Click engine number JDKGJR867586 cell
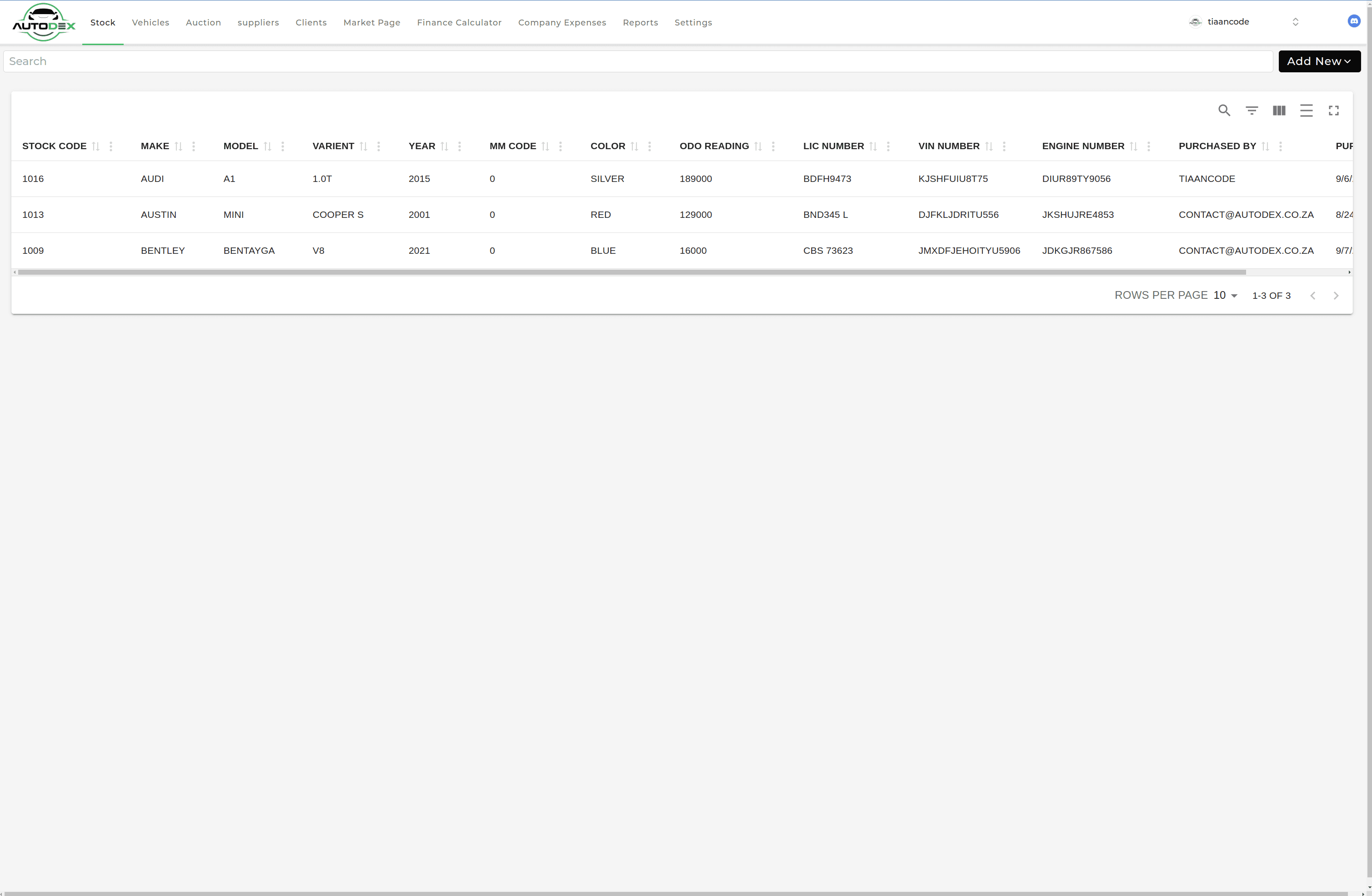Screen dimensions: 1372x896 pyautogui.click(x=1077, y=250)
